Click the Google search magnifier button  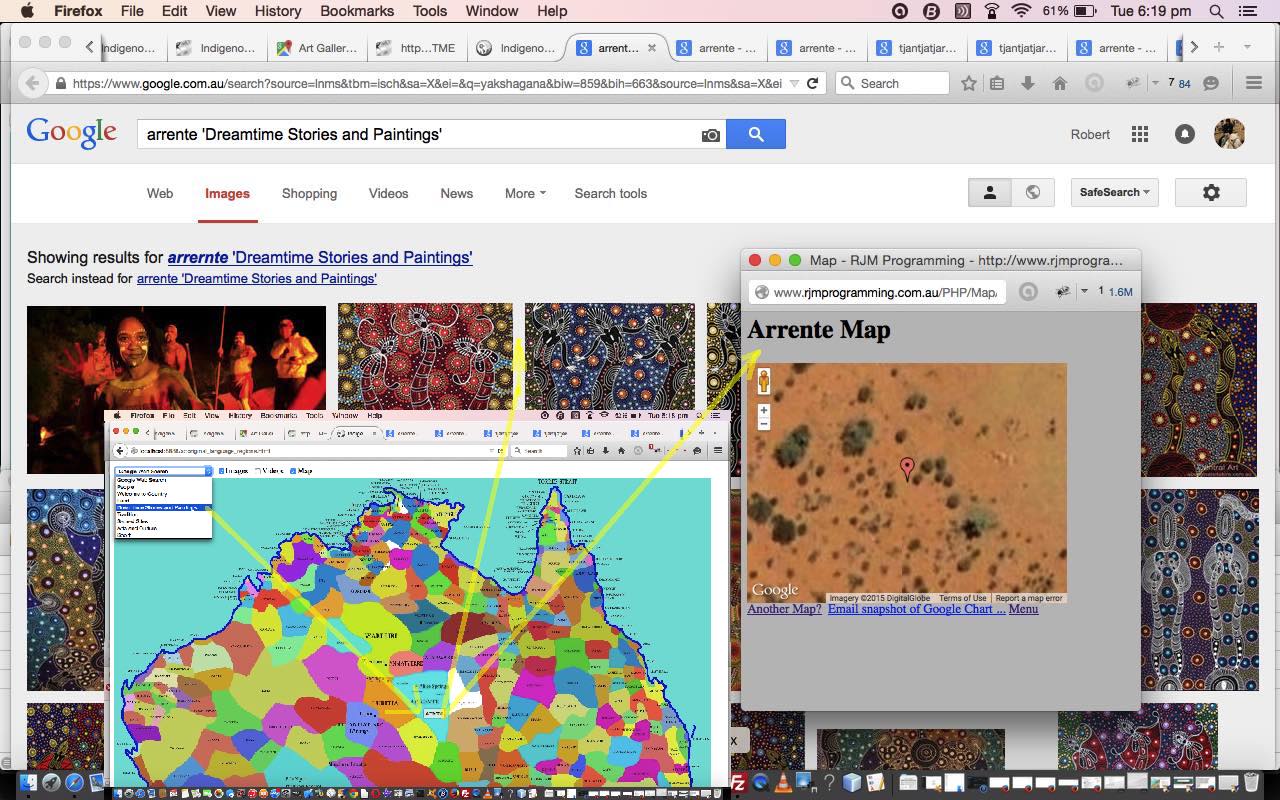[756, 134]
